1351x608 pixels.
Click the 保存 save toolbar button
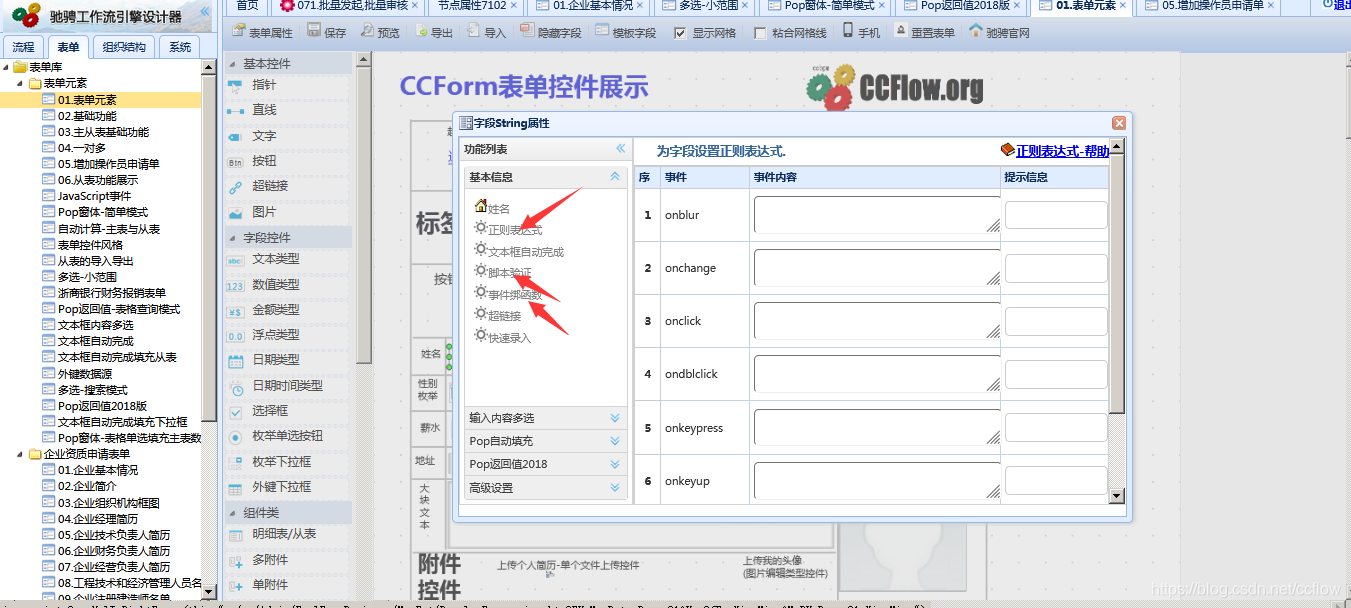click(x=327, y=32)
